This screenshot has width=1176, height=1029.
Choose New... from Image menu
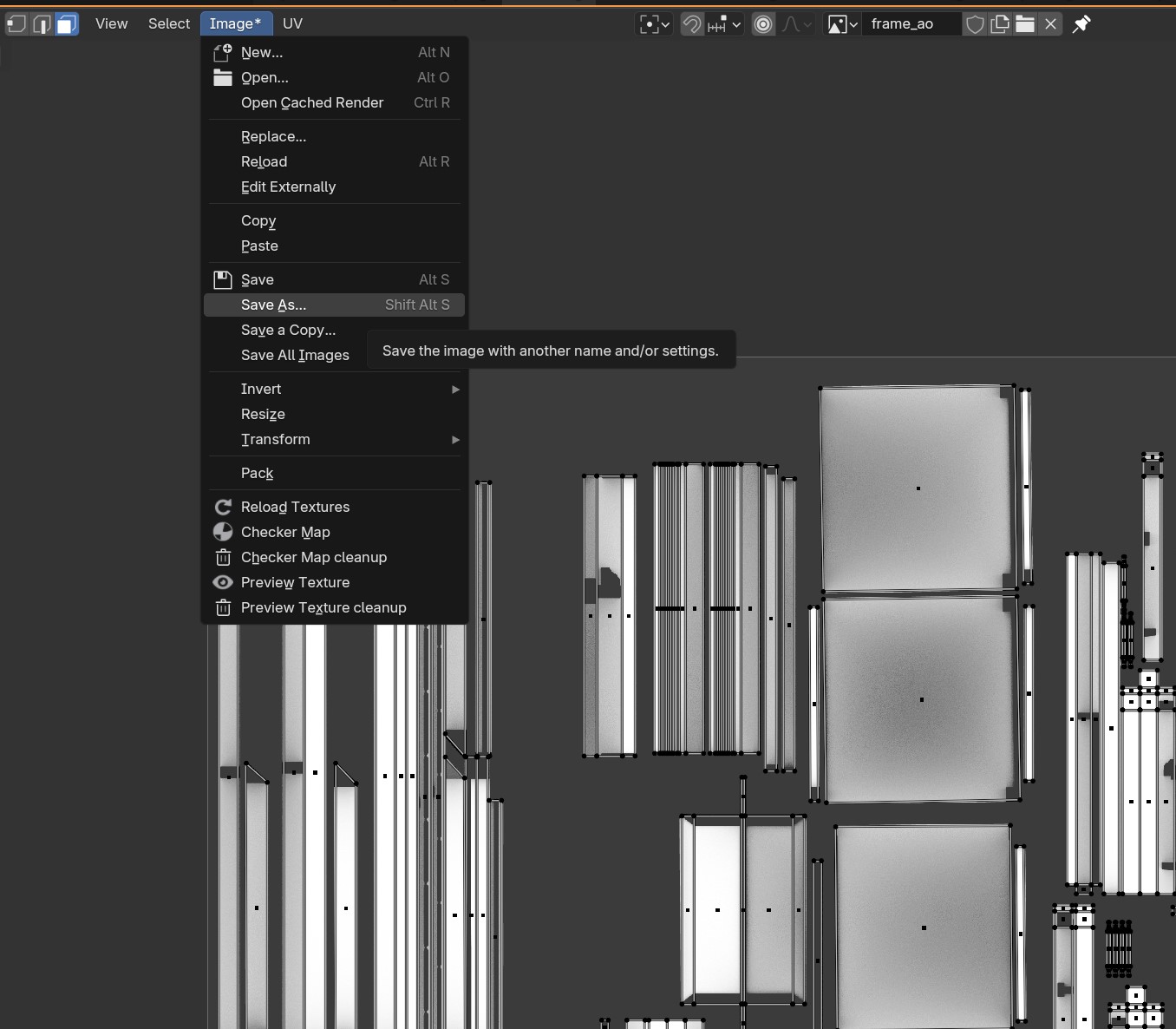click(x=334, y=52)
